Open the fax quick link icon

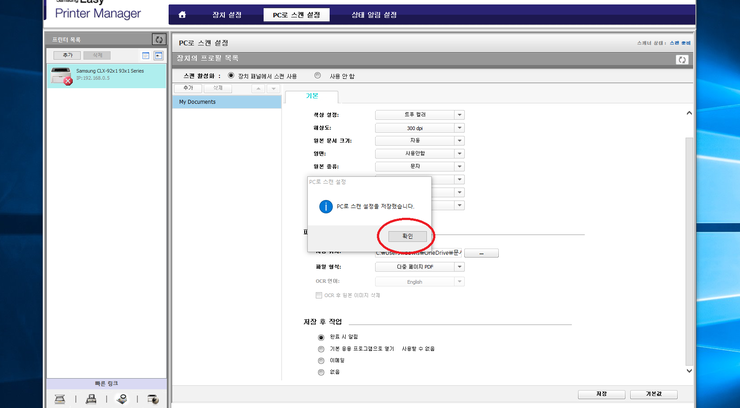click(x=91, y=399)
